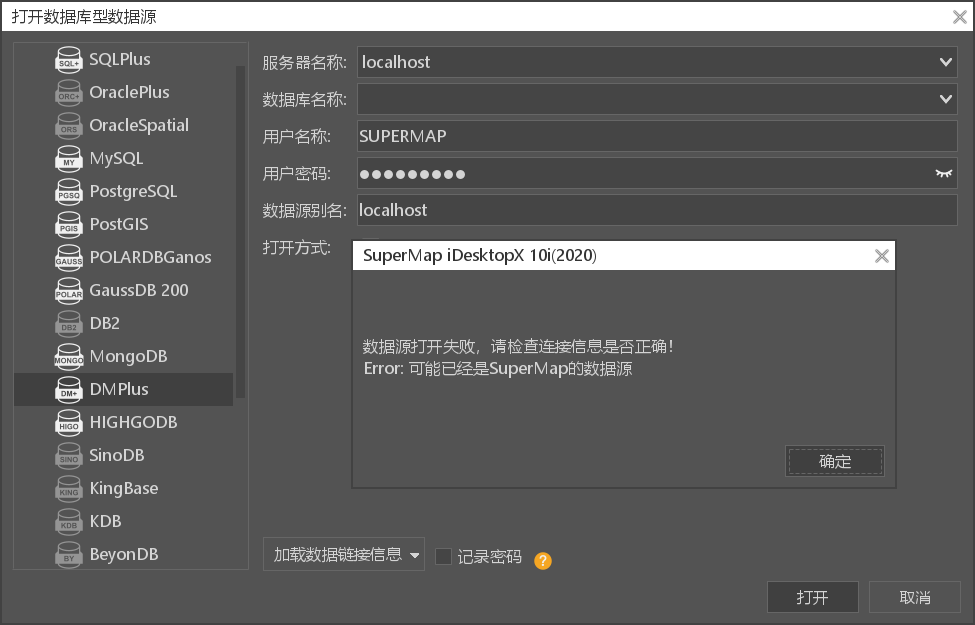This screenshot has width=975, height=625.
Task: Select the HIGHGODB database icon
Action: coord(68,422)
